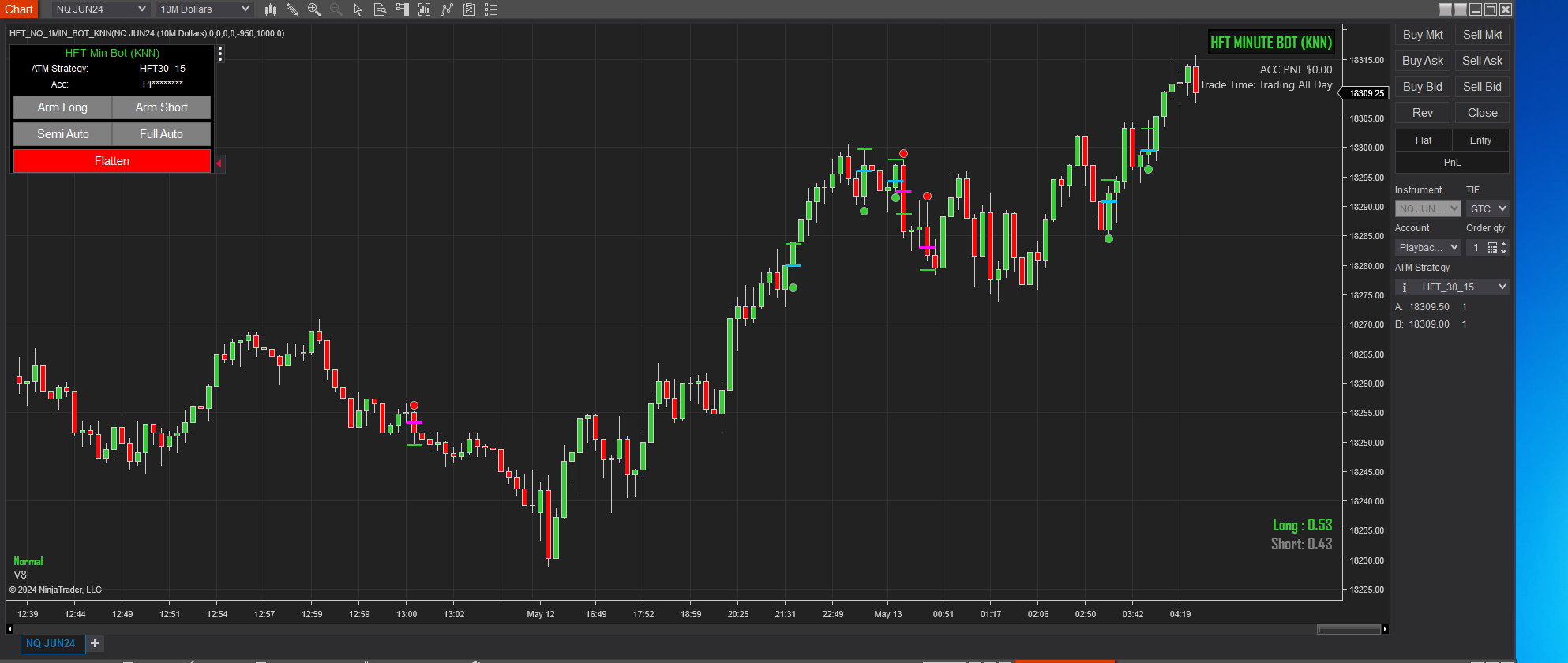Image resolution: width=1568 pixels, height=663 pixels.
Task: Decrease order quantity with down arrow
Action: point(1503,252)
